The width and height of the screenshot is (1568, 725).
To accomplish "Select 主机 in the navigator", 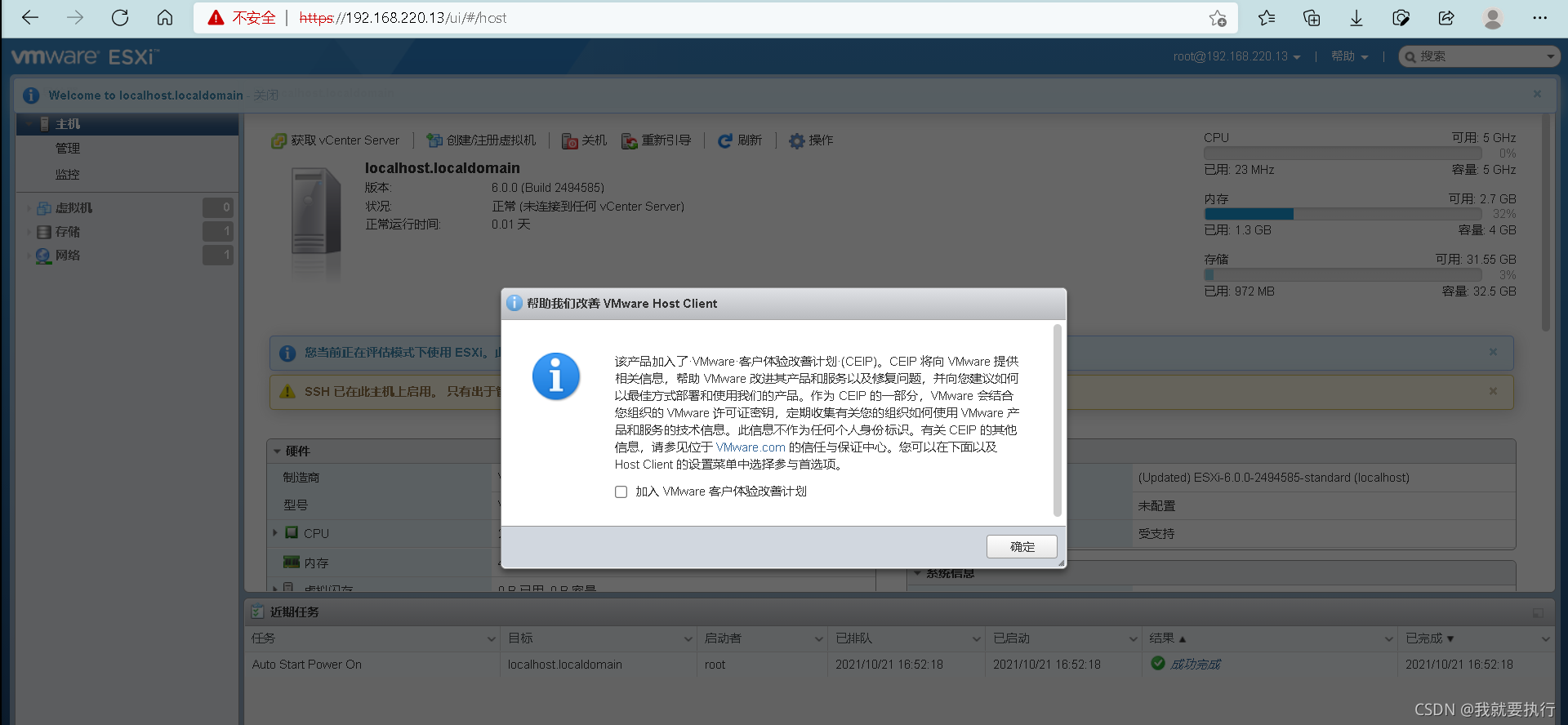I will click(127, 124).
